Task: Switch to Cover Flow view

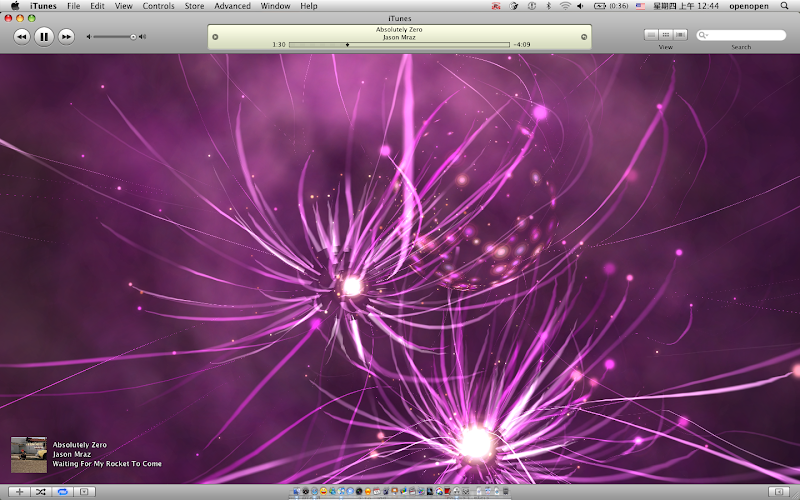Action: point(680,35)
